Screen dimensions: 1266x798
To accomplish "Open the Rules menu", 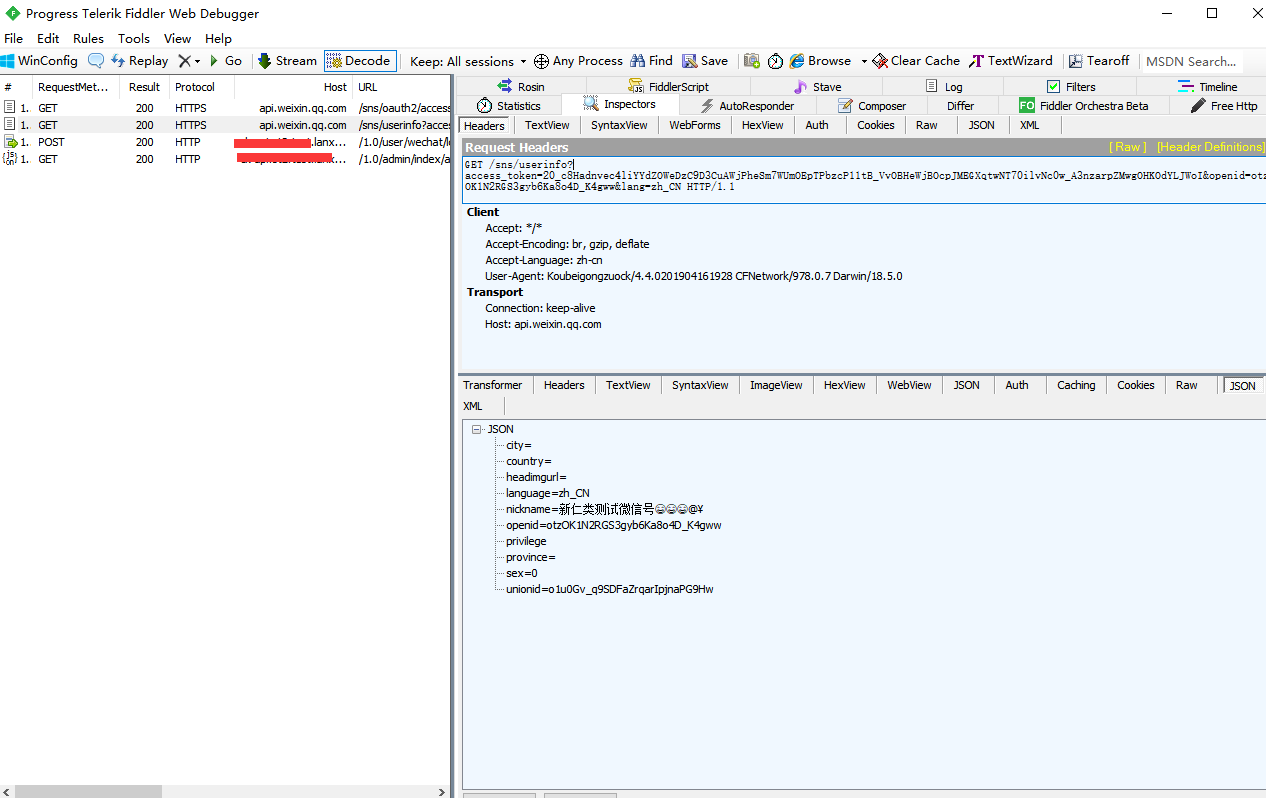I will tap(88, 38).
